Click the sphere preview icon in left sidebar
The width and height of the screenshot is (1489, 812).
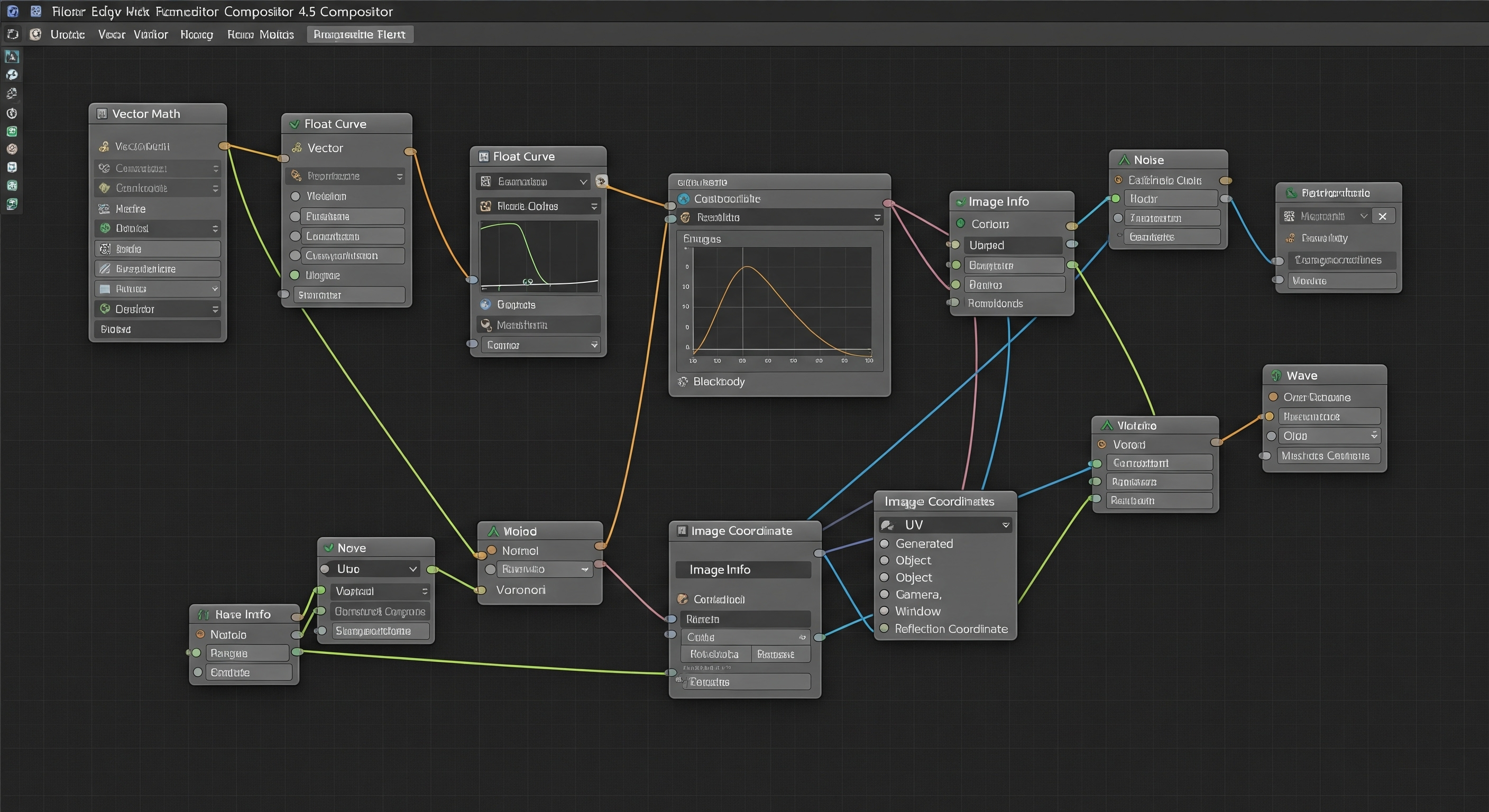coord(12,75)
